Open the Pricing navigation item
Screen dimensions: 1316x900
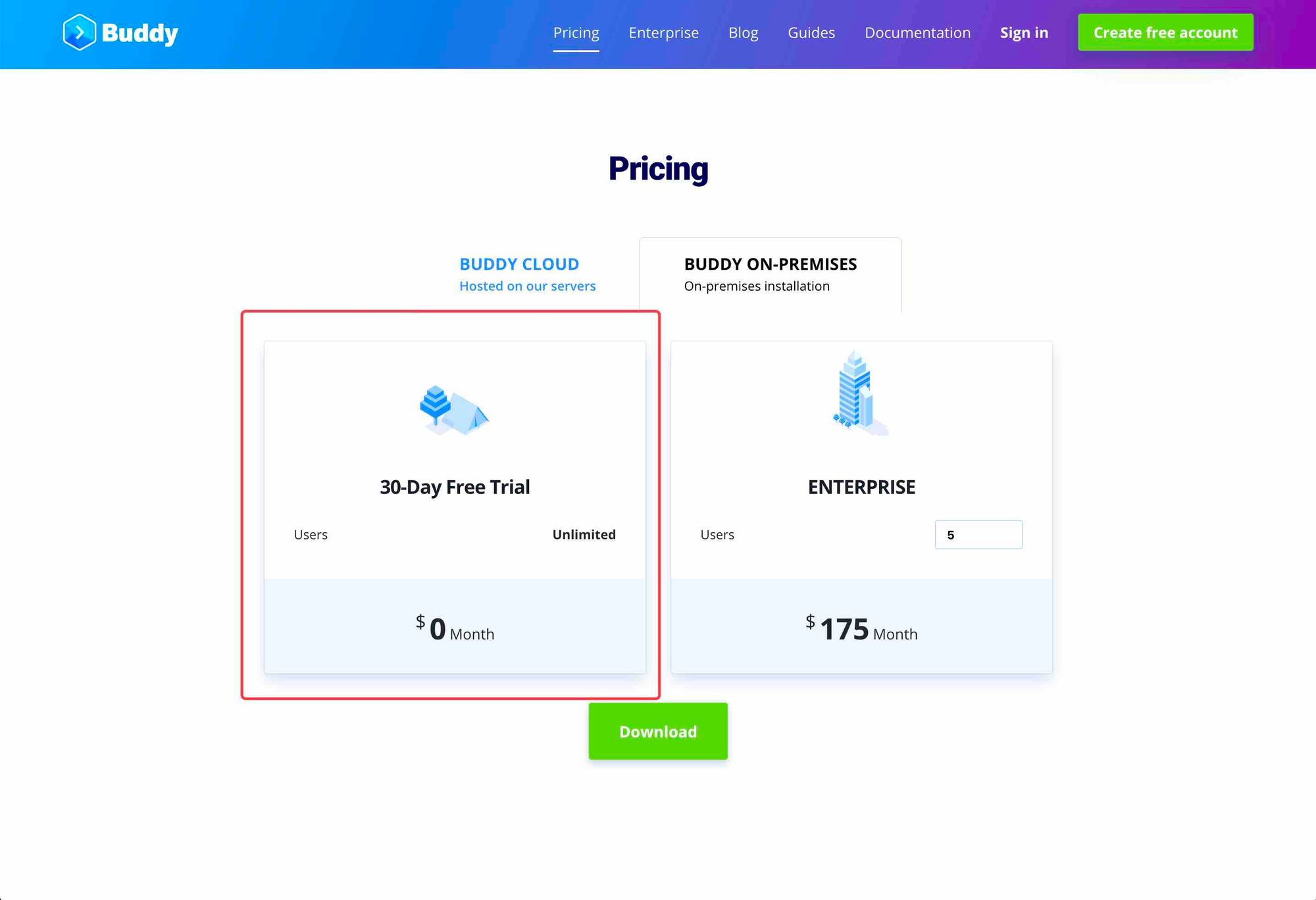point(576,33)
